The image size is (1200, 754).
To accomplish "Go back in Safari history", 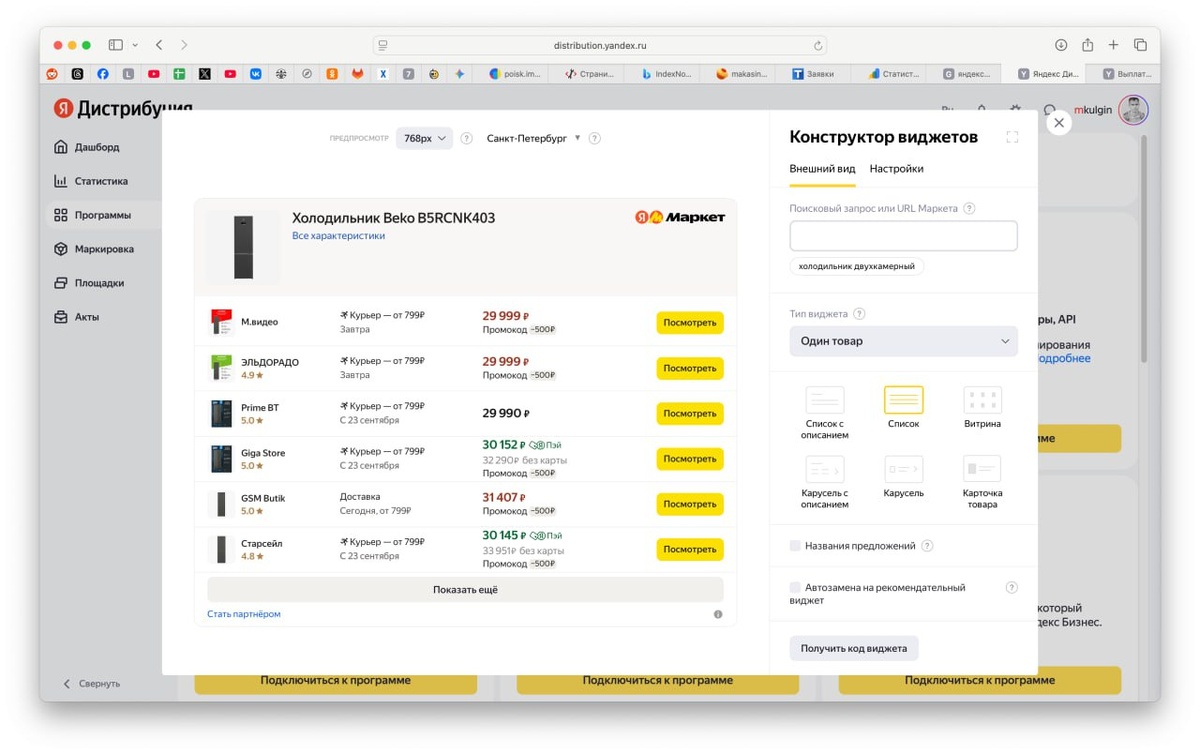I will tap(159, 45).
